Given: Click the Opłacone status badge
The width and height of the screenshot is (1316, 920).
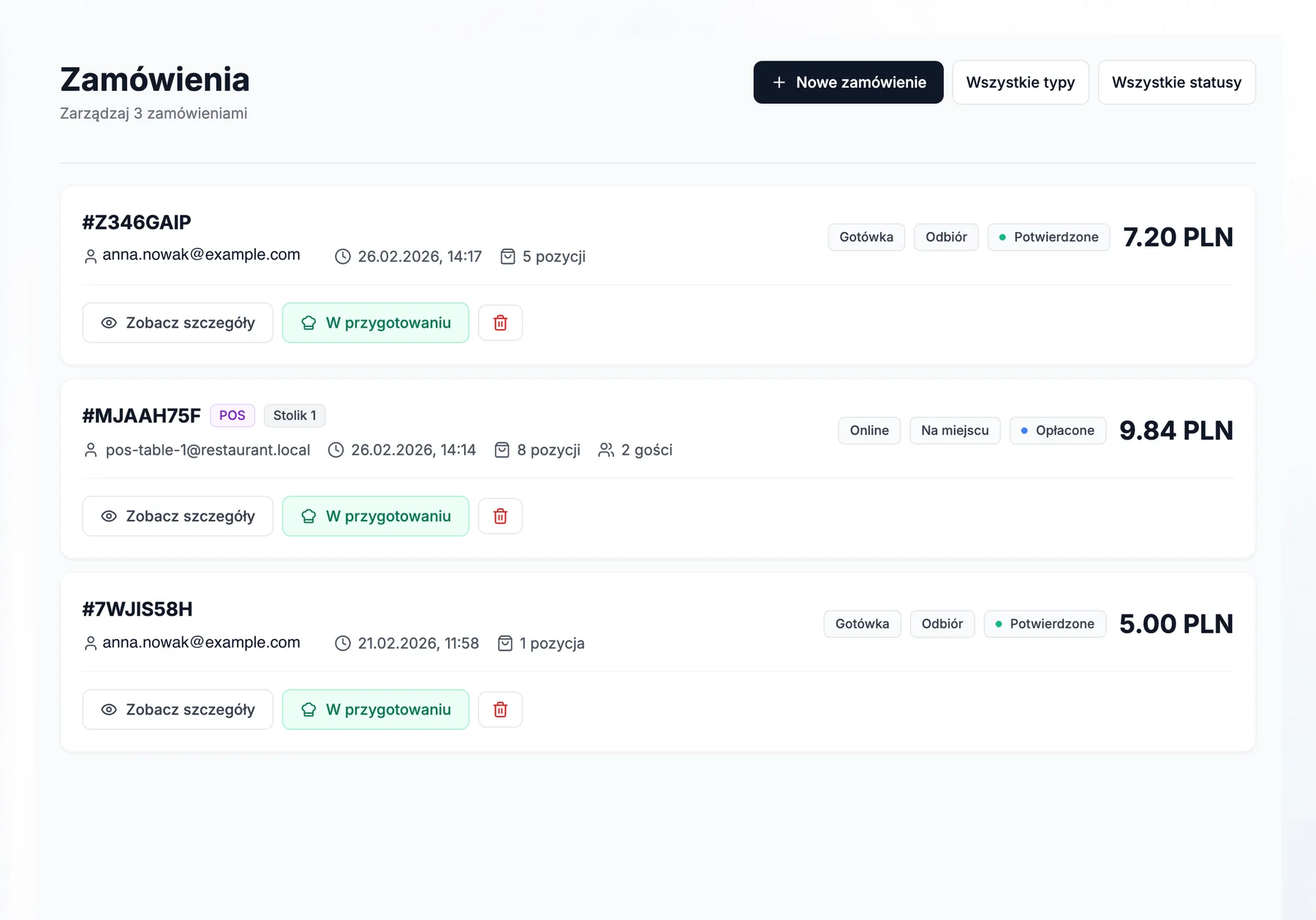Looking at the screenshot, I should [x=1057, y=431].
